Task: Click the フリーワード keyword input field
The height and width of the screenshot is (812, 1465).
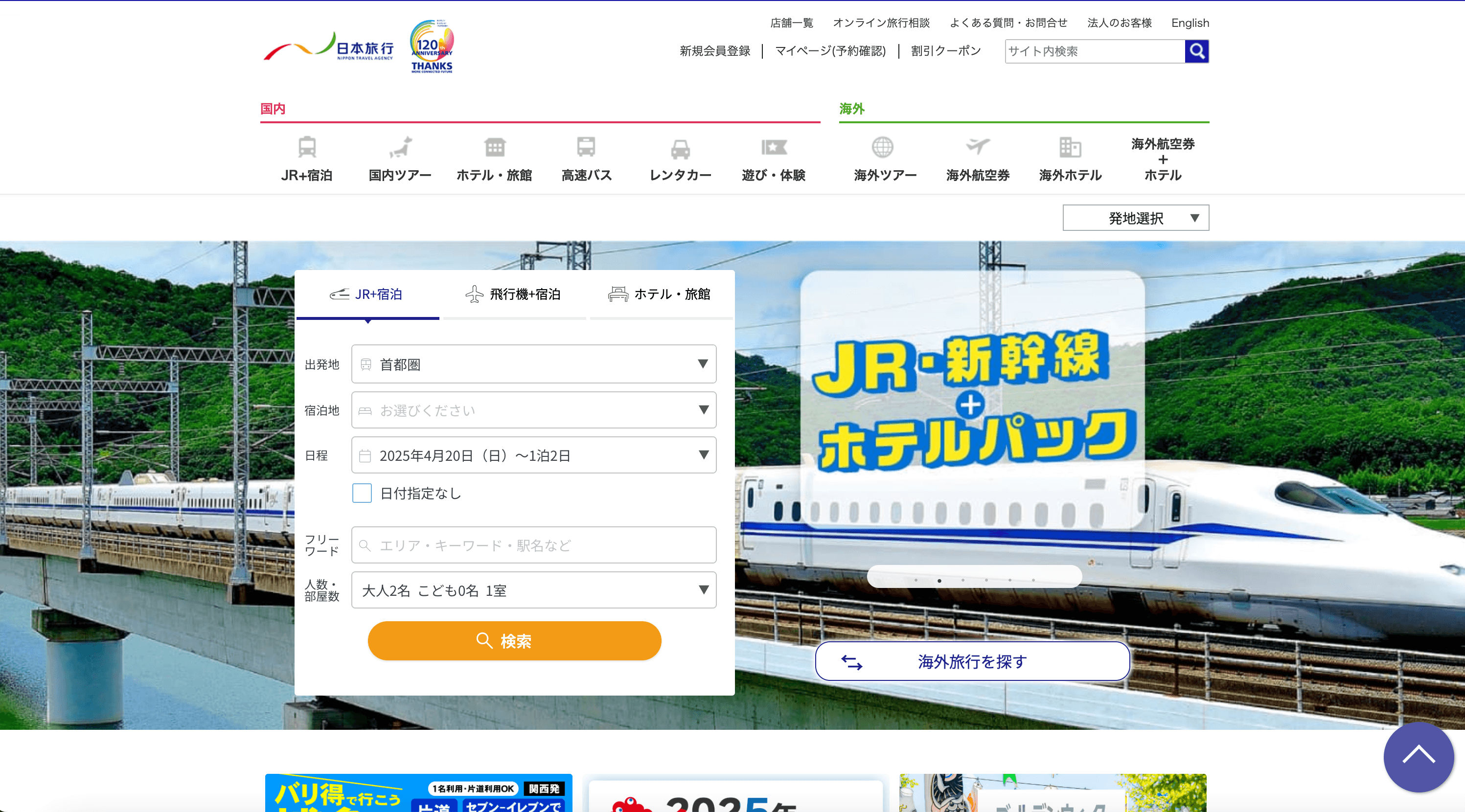Action: tap(533, 545)
